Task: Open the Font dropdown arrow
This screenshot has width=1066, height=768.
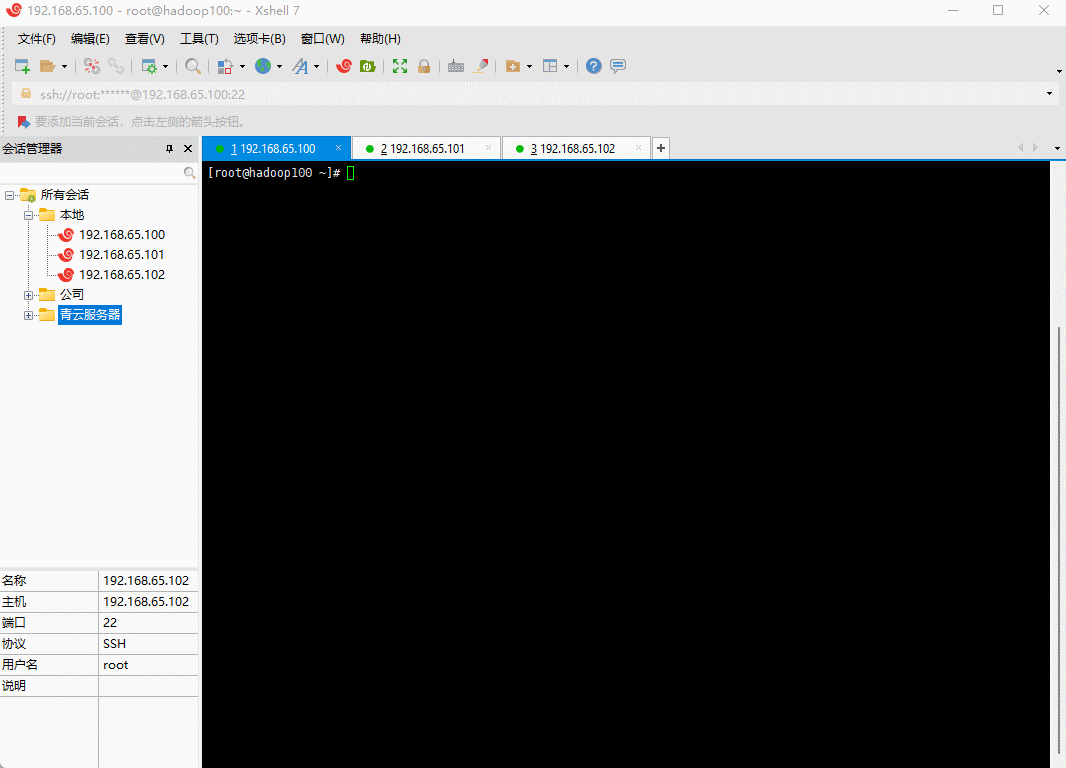Action: click(316, 67)
